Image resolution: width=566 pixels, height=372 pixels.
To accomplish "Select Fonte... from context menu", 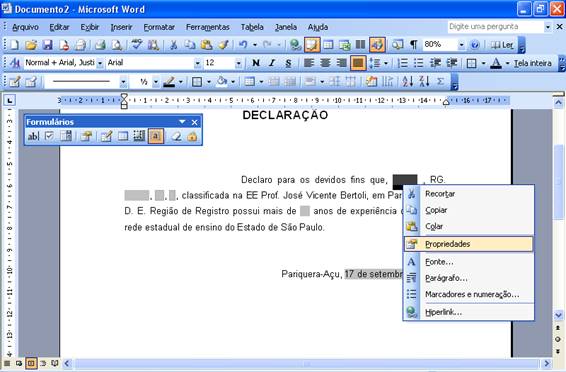I will [469, 262].
